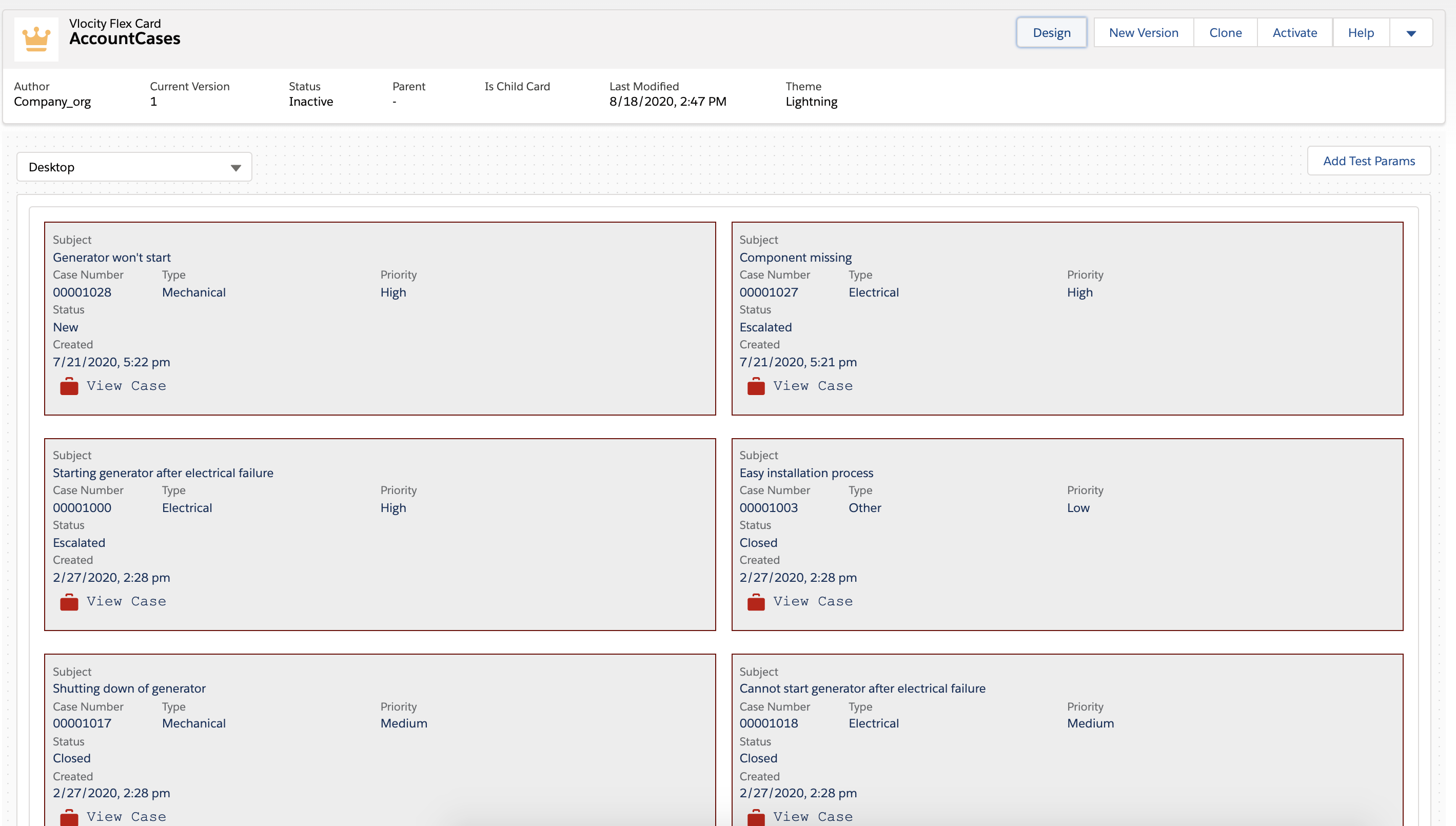Click case number 00001017

click(82, 724)
